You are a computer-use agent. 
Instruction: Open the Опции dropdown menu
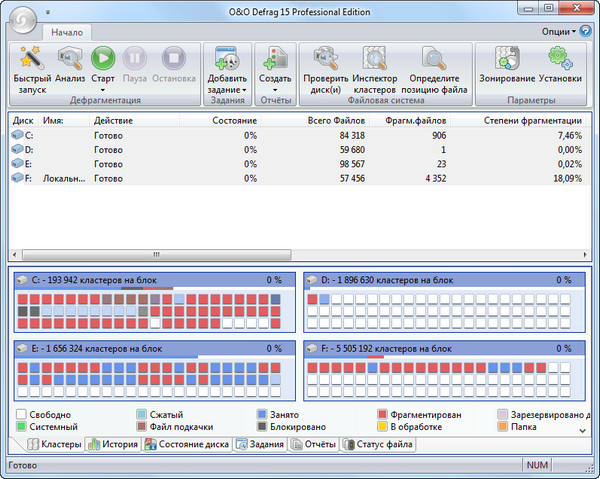pos(560,31)
